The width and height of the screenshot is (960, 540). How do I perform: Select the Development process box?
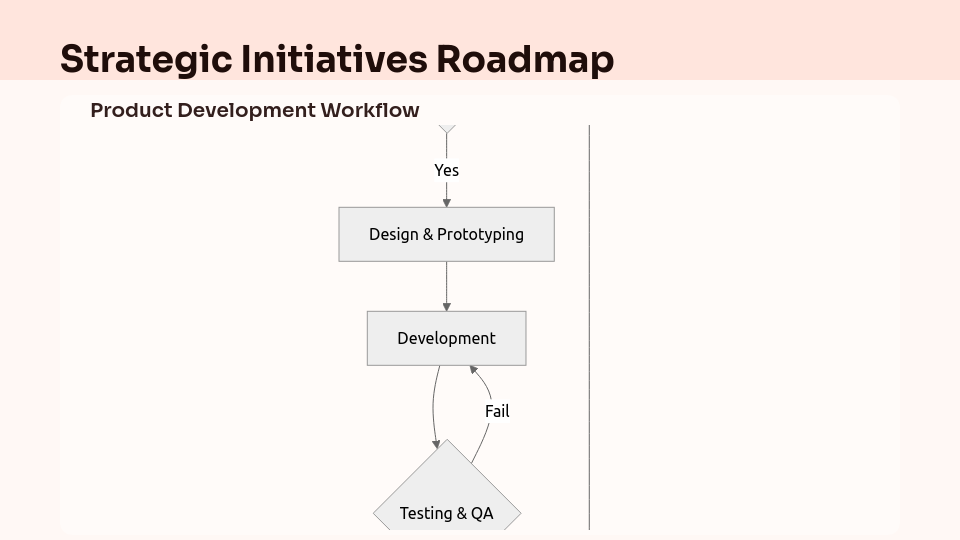coord(446,338)
